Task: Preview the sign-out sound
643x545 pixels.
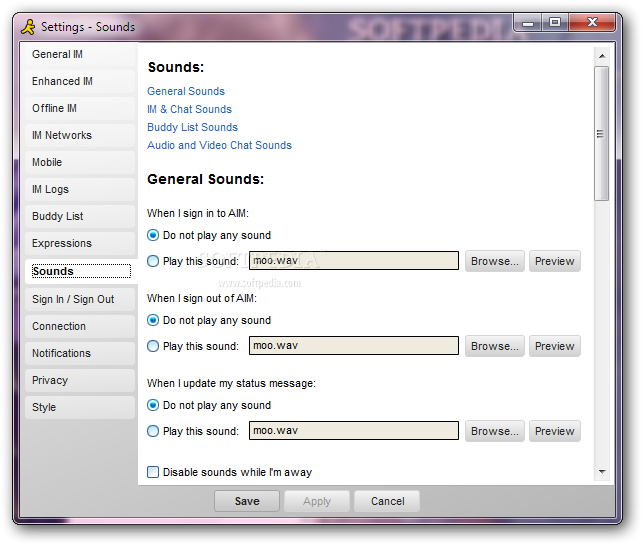Action: [554, 346]
